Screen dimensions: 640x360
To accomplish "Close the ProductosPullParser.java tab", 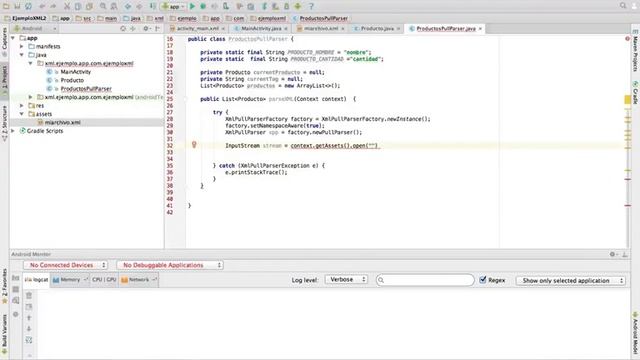I will click(x=480, y=29).
